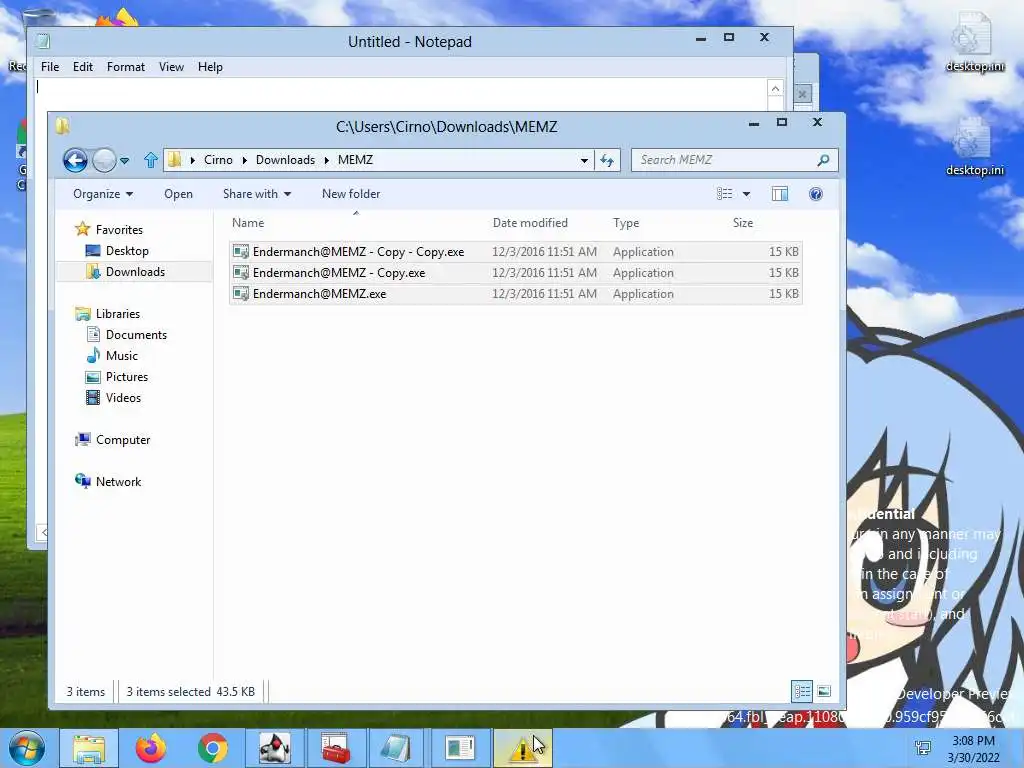The image size is (1024, 768).
Task: Open the Windows Start button
Action: coord(27,748)
